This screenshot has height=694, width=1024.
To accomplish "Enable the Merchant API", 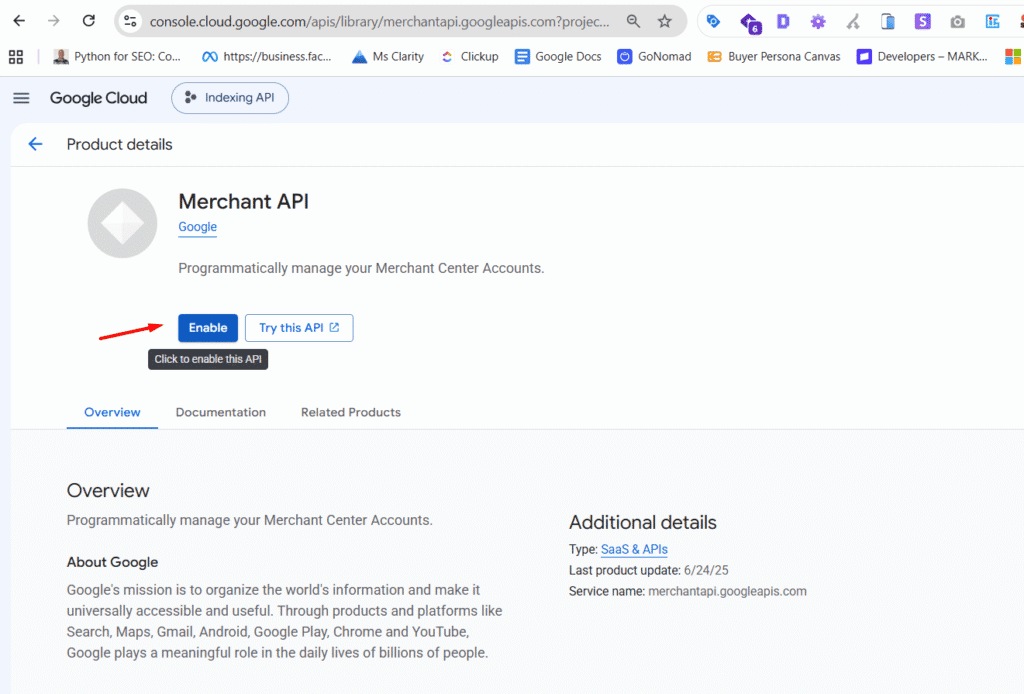I will tap(208, 328).
